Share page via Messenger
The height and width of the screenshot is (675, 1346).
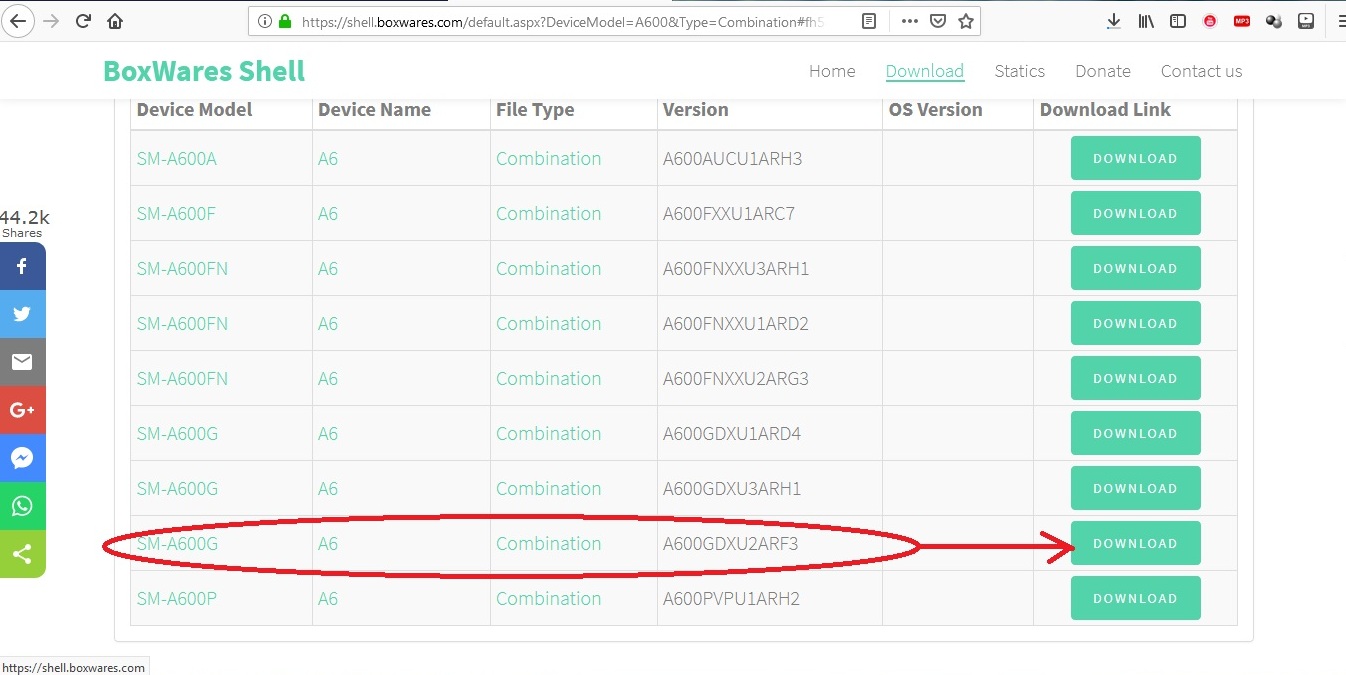22,458
